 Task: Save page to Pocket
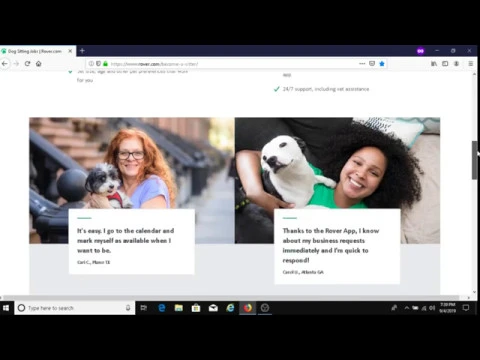[x=372, y=64]
